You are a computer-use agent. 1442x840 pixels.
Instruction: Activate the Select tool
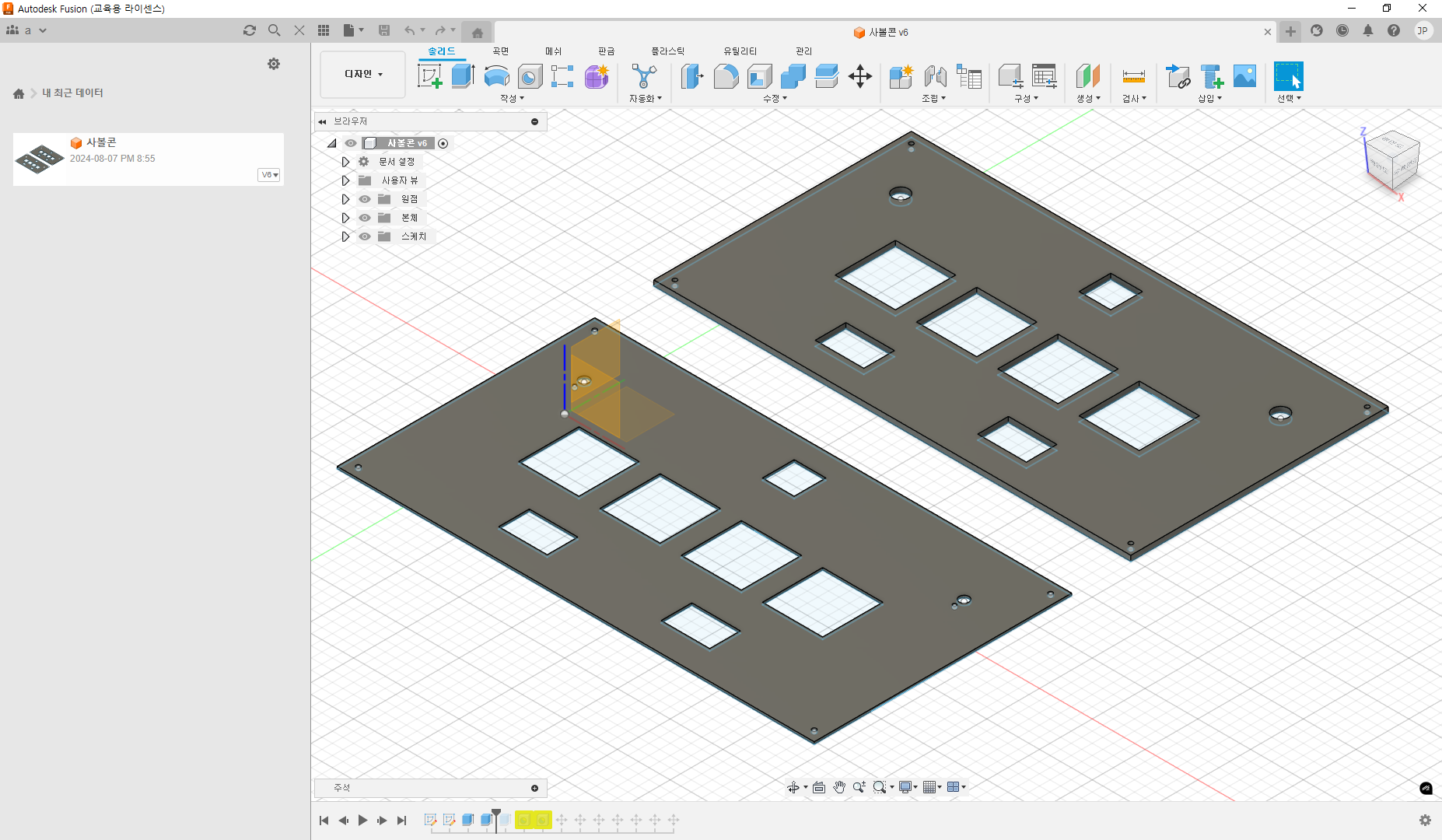pyautogui.click(x=1288, y=76)
